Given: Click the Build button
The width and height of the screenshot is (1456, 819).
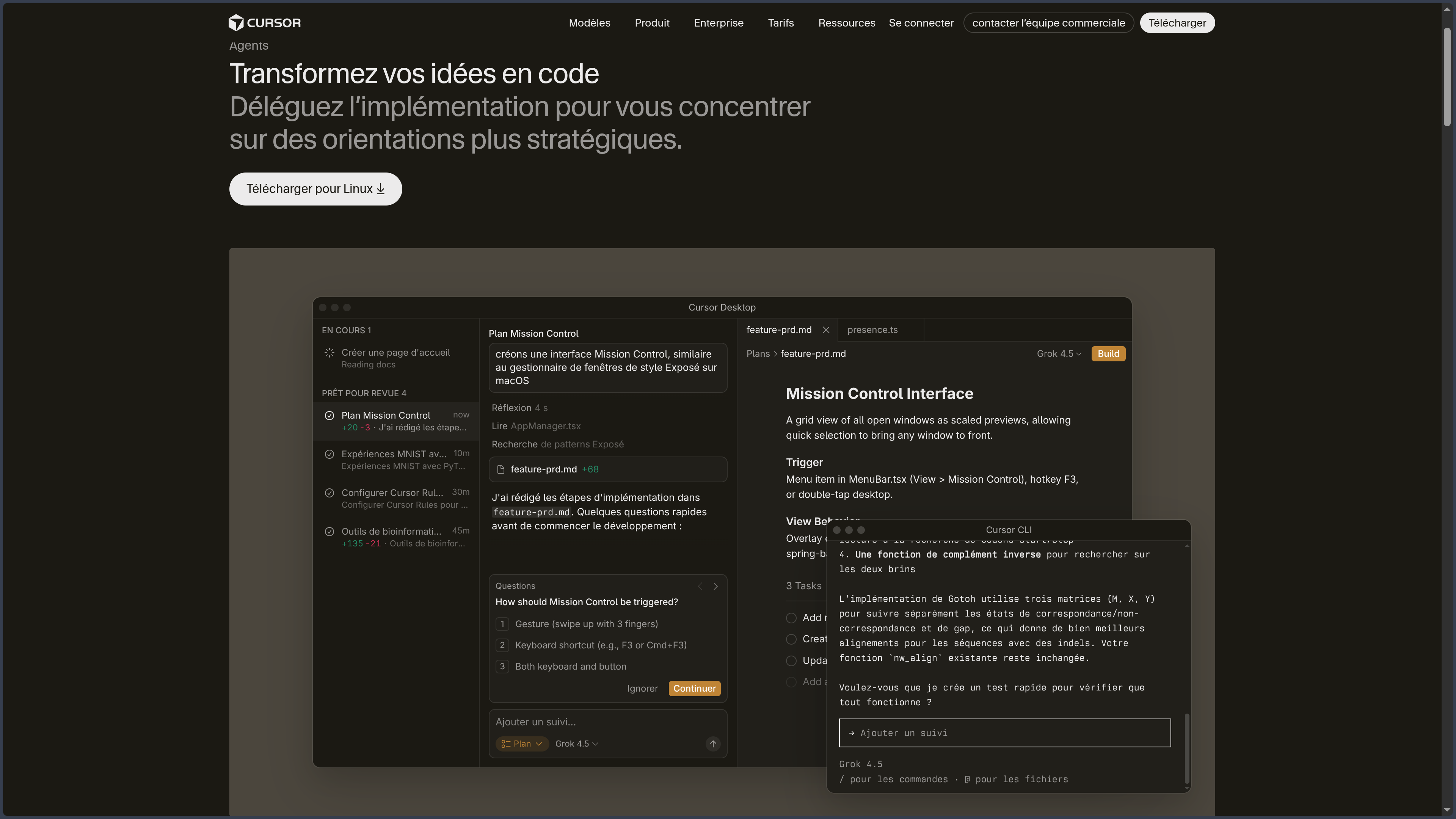Looking at the screenshot, I should [x=1108, y=354].
